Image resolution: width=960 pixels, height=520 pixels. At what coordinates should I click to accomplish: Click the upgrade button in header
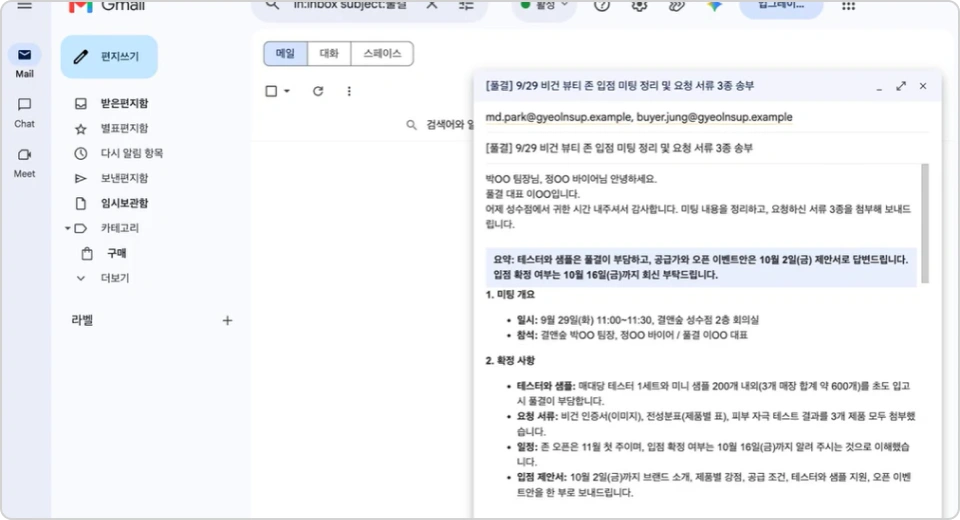pos(781,6)
